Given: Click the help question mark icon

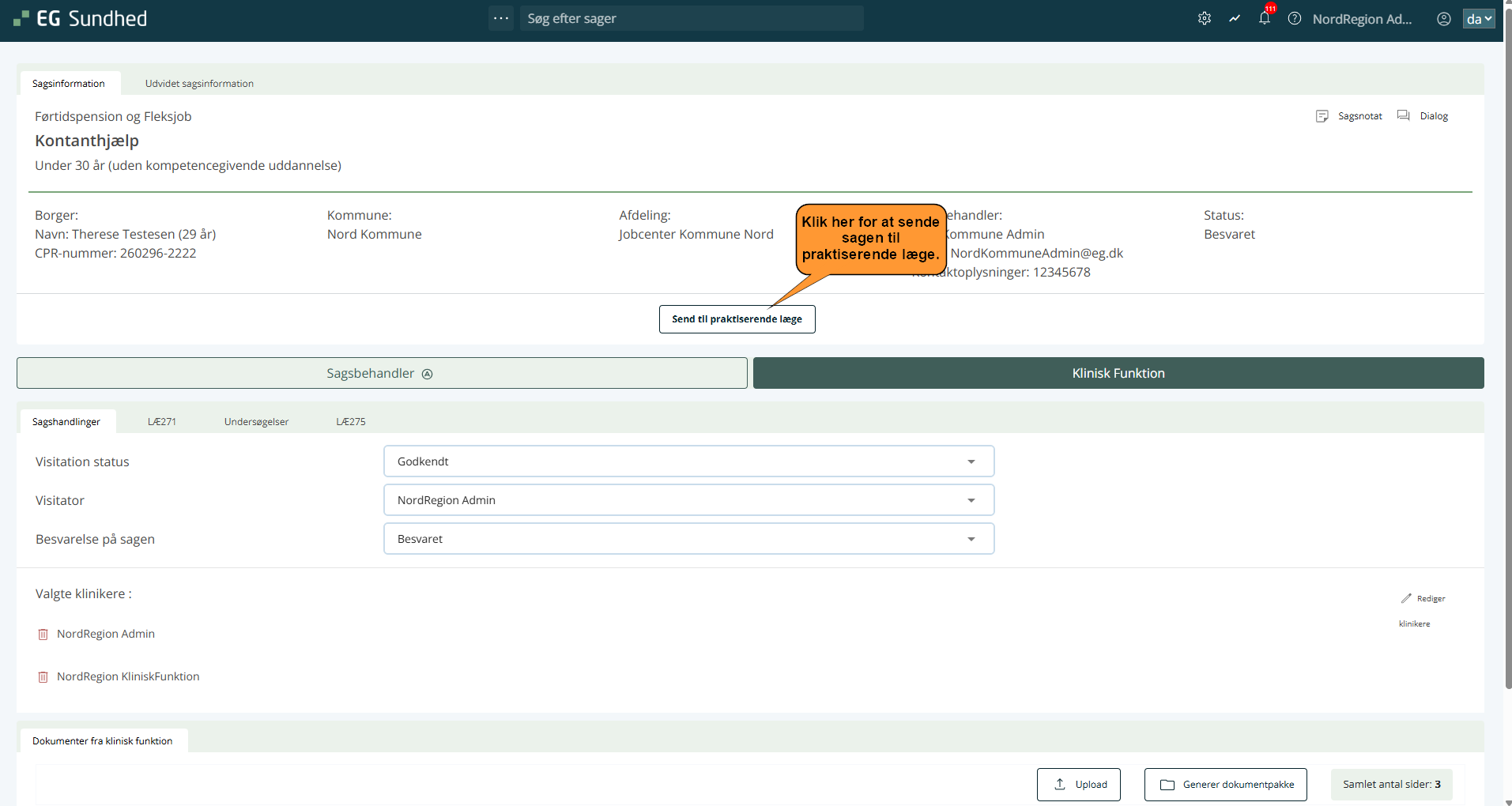Looking at the screenshot, I should (1295, 18).
